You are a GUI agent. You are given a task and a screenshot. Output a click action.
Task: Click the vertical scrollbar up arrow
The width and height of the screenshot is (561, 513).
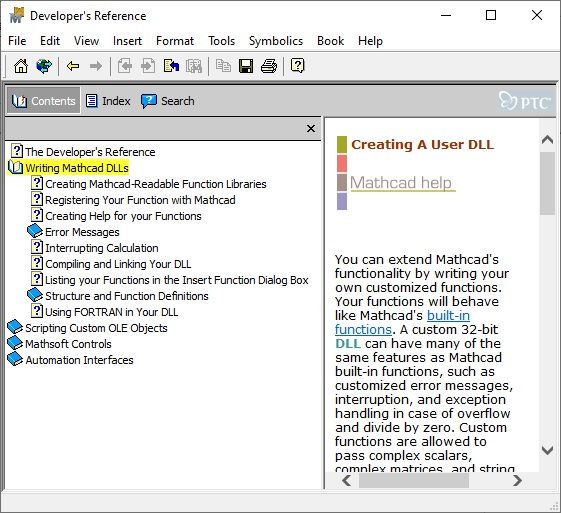(x=547, y=140)
